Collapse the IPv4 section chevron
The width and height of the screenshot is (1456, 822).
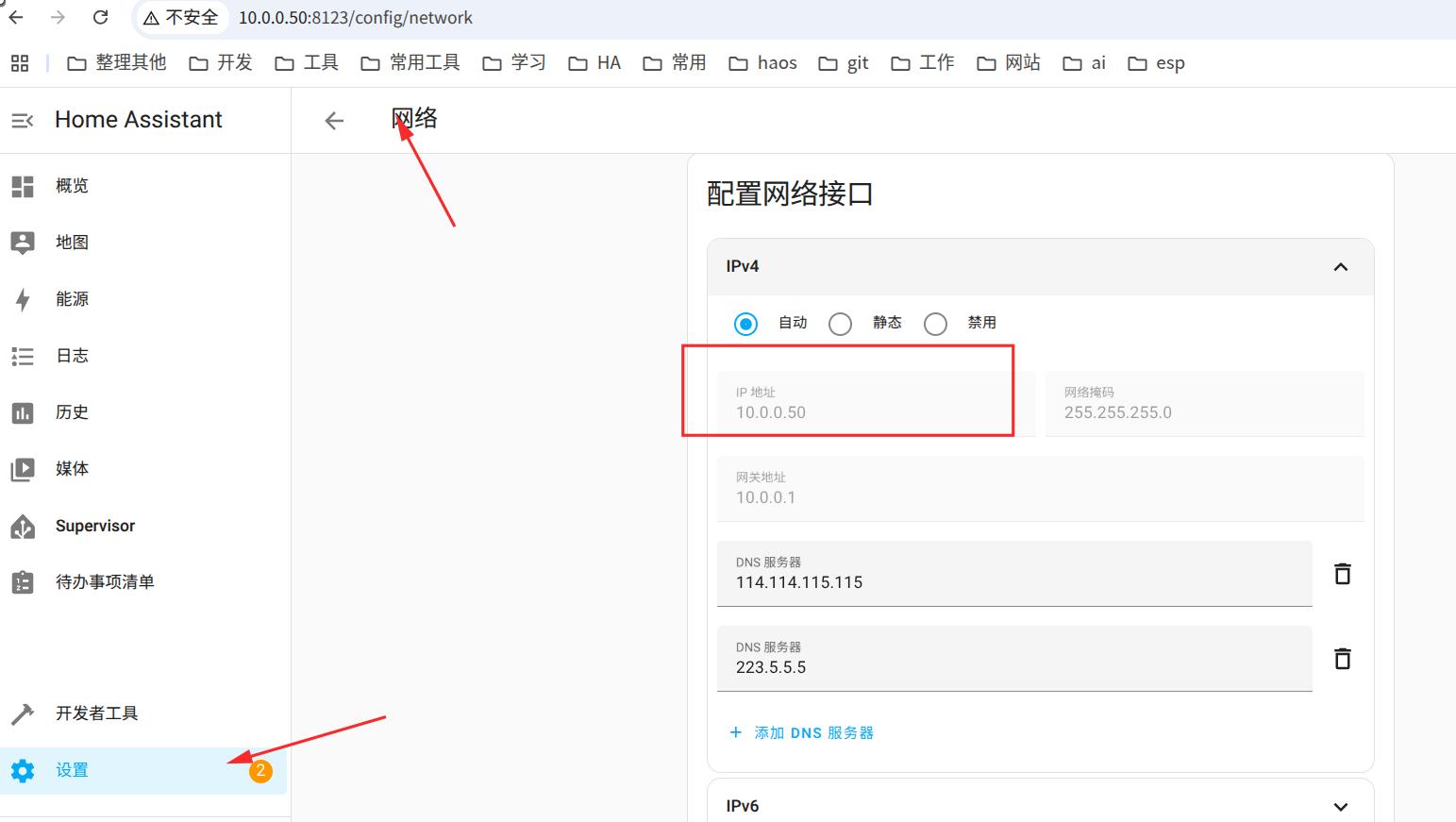coord(1340,267)
